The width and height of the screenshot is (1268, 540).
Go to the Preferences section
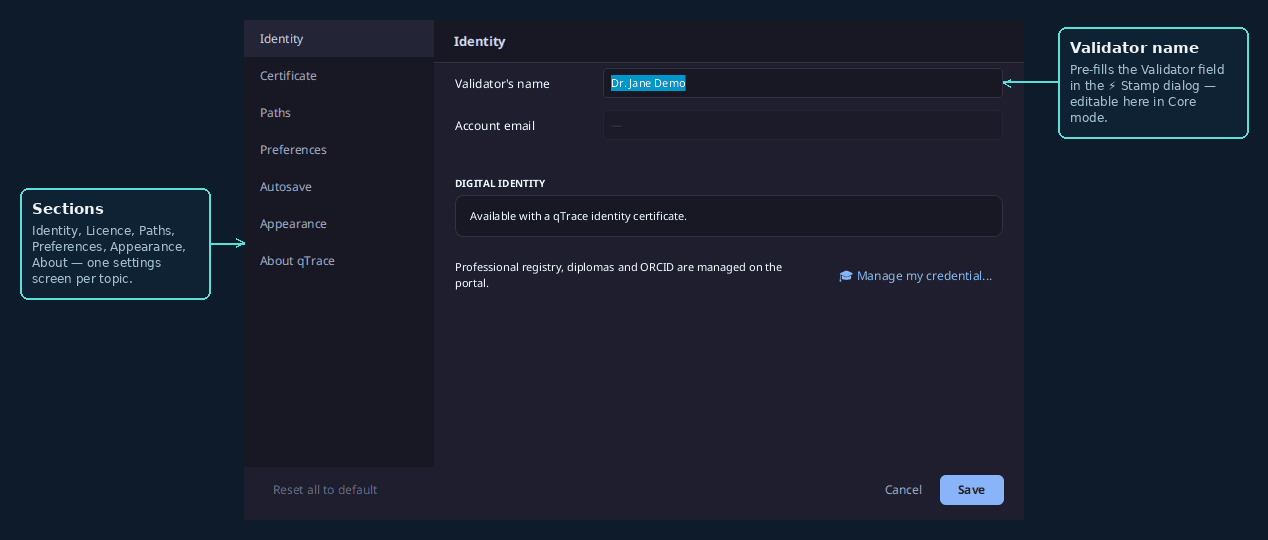click(x=339, y=150)
